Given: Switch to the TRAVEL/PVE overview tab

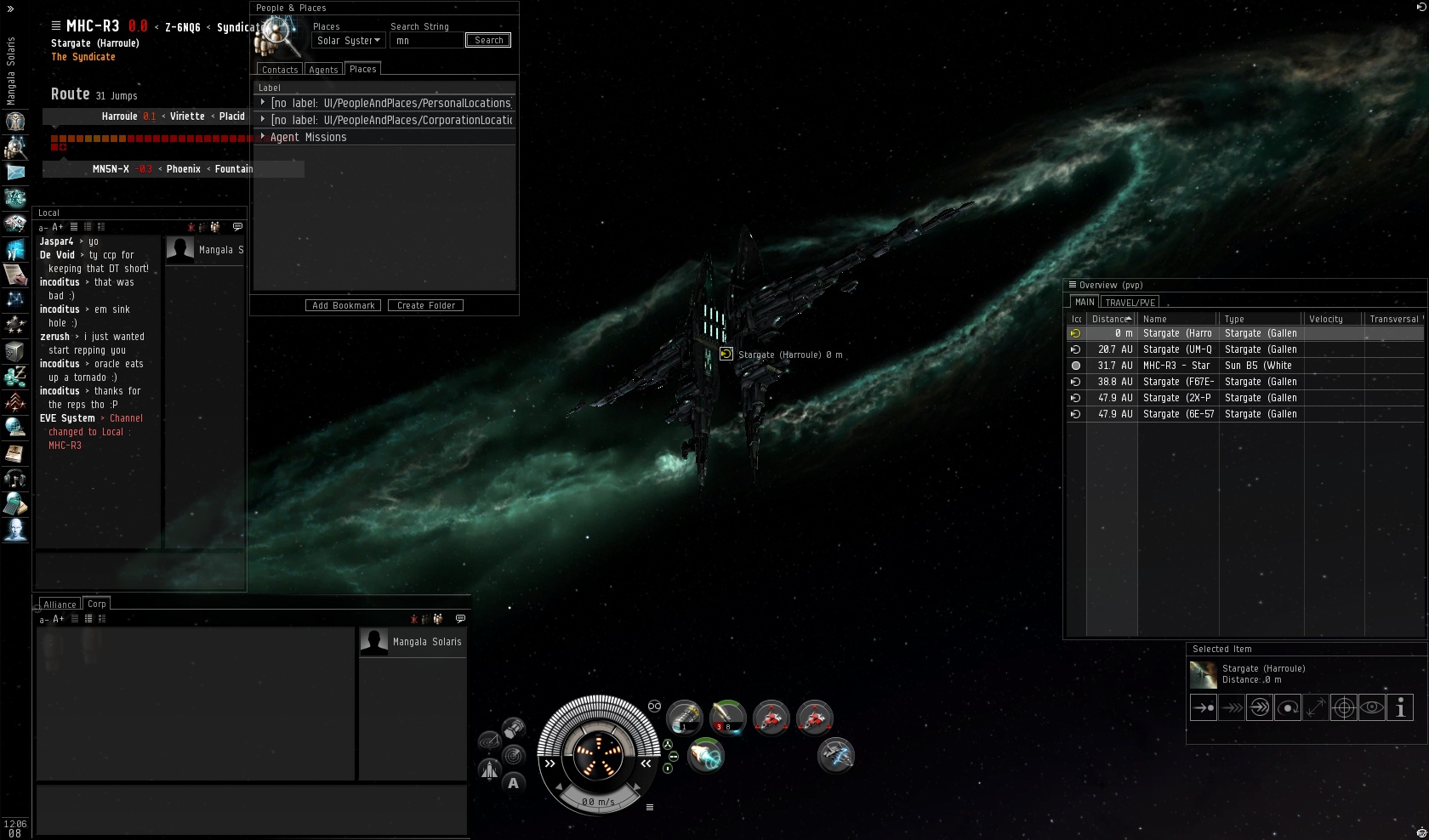Looking at the screenshot, I should click(x=1130, y=303).
